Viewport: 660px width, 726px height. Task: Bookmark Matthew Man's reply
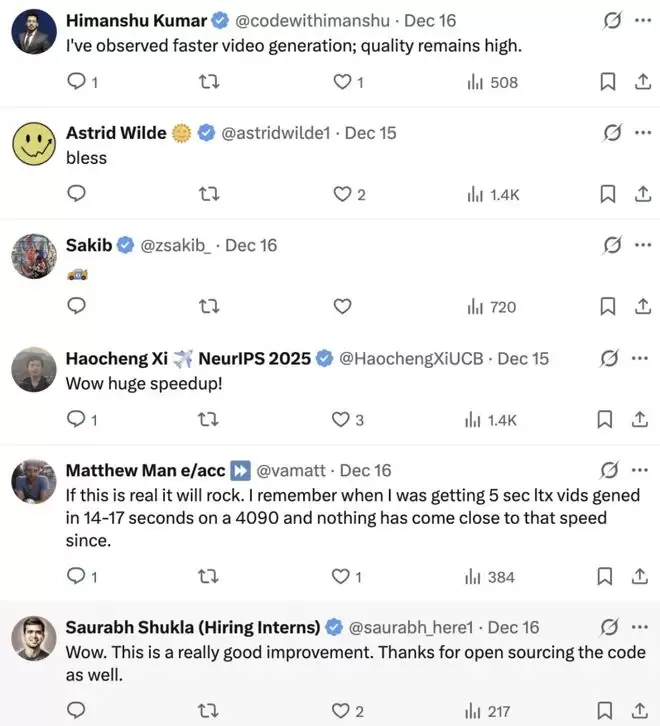pos(606,576)
